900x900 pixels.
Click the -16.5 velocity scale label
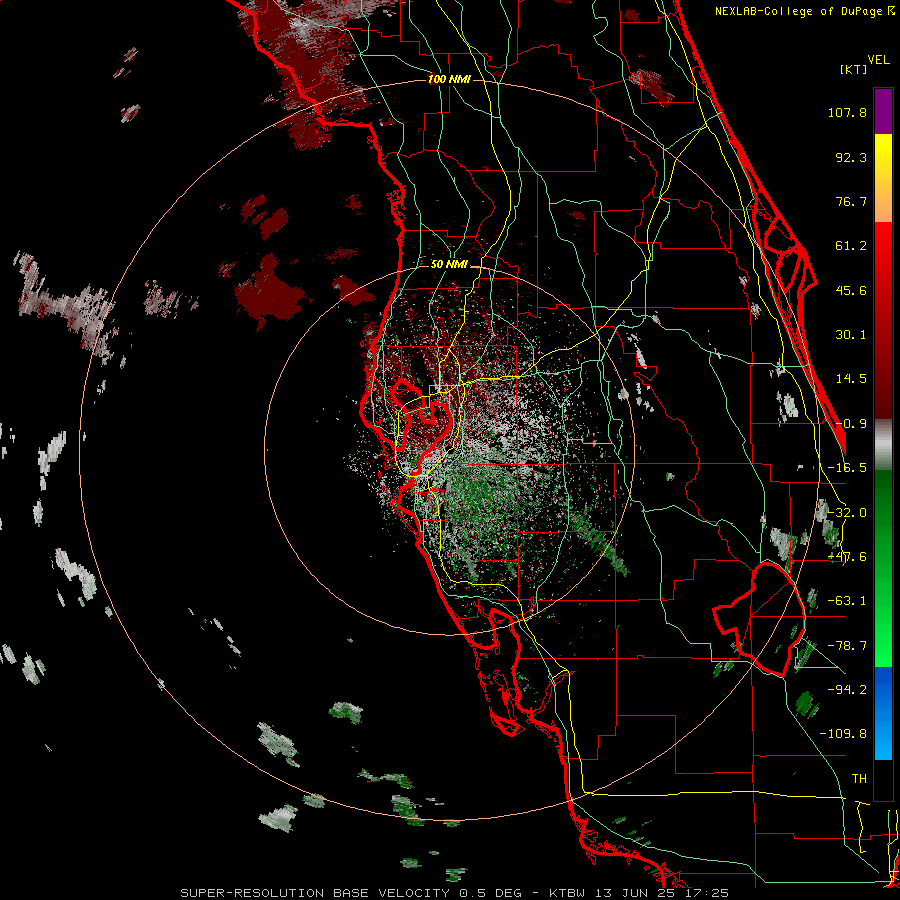click(847, 468)
